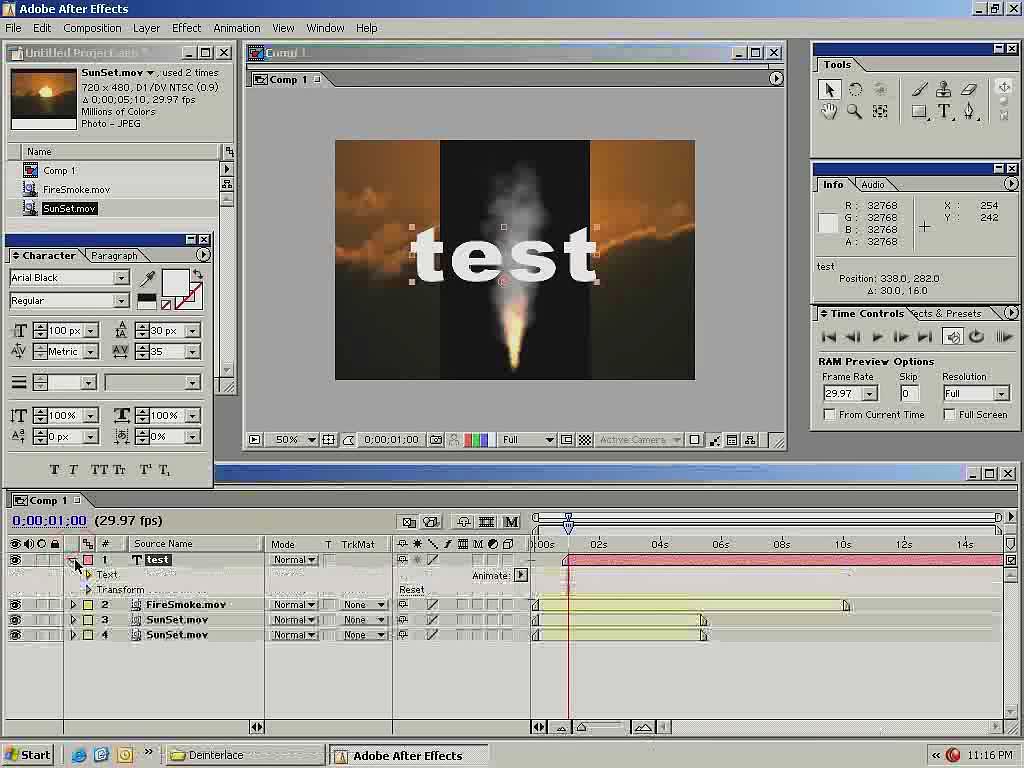1024x768 pixels.
Task: Select the Clone Stamp tool
Action: click(x=944, y=89)
